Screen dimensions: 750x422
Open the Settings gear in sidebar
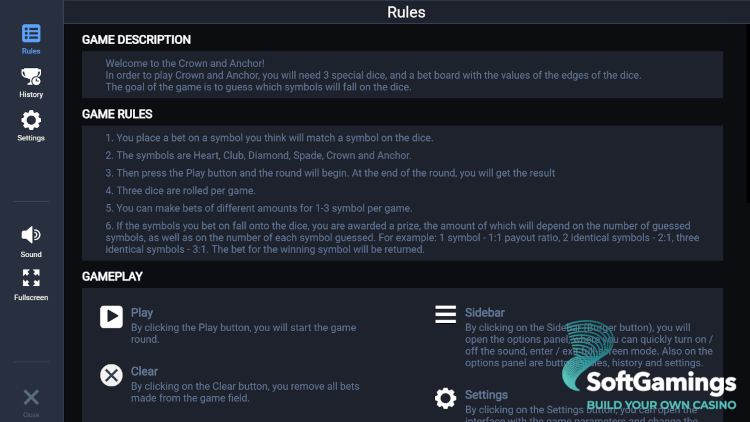pos(31,121)
